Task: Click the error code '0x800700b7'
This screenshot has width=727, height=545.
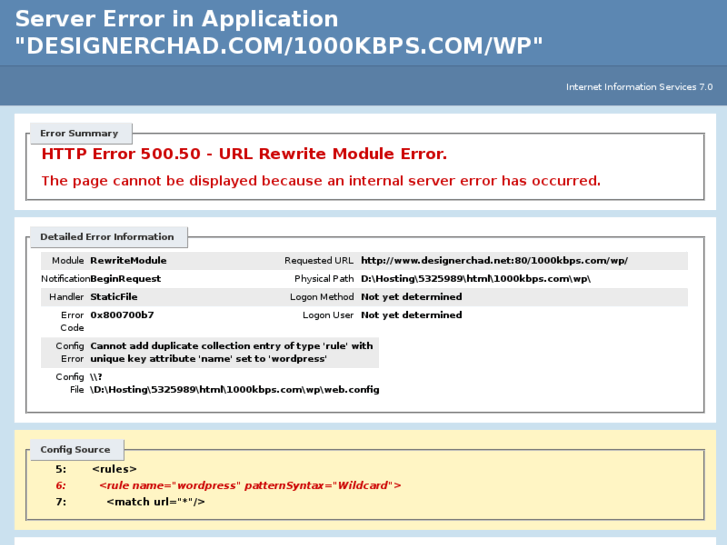Action: pyautogui.click(x=122, y=315)
